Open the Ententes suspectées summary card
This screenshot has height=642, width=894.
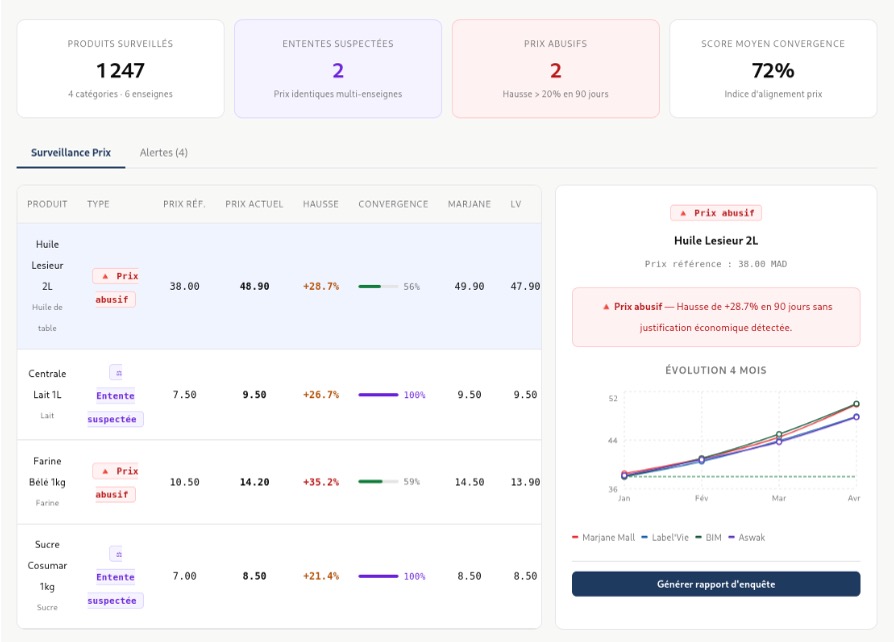pos(338,68)
